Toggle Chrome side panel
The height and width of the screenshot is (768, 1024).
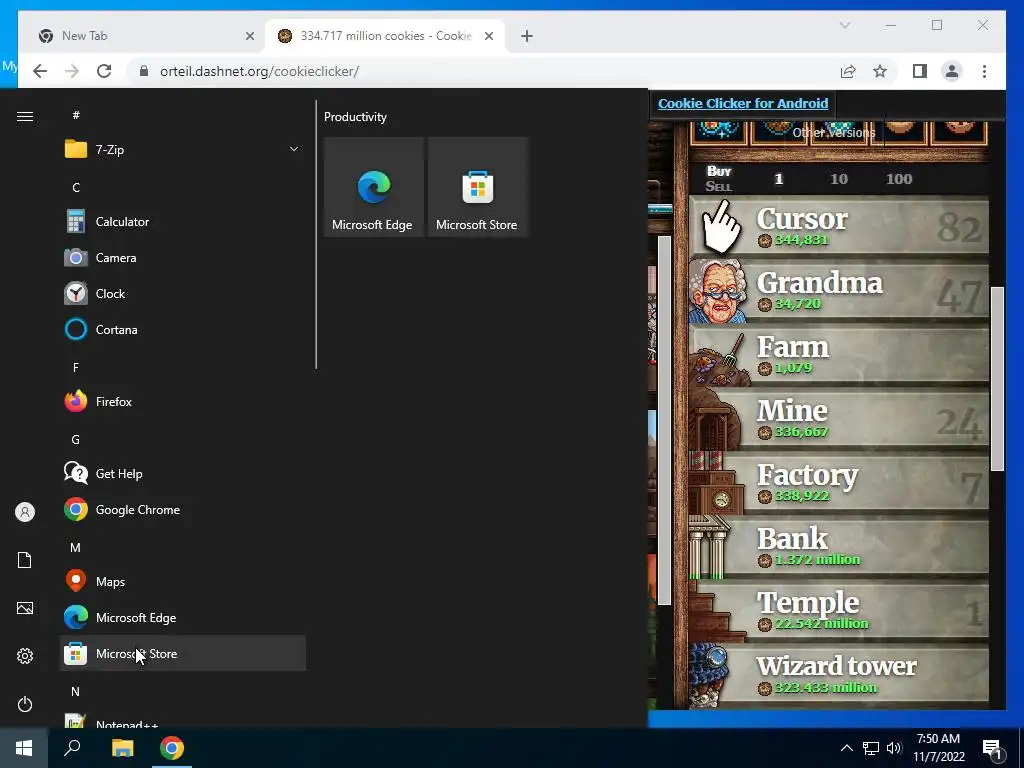coord(920,71)
